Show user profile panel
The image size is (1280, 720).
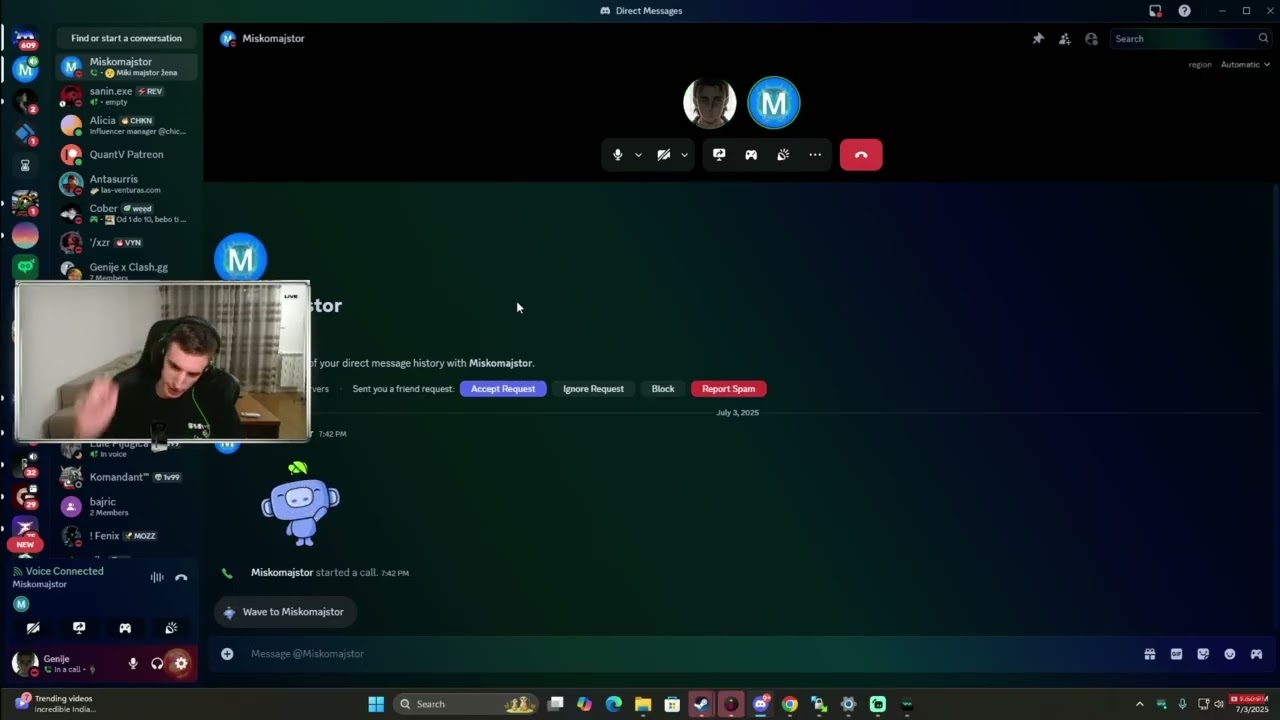[x=1091, y=38]
